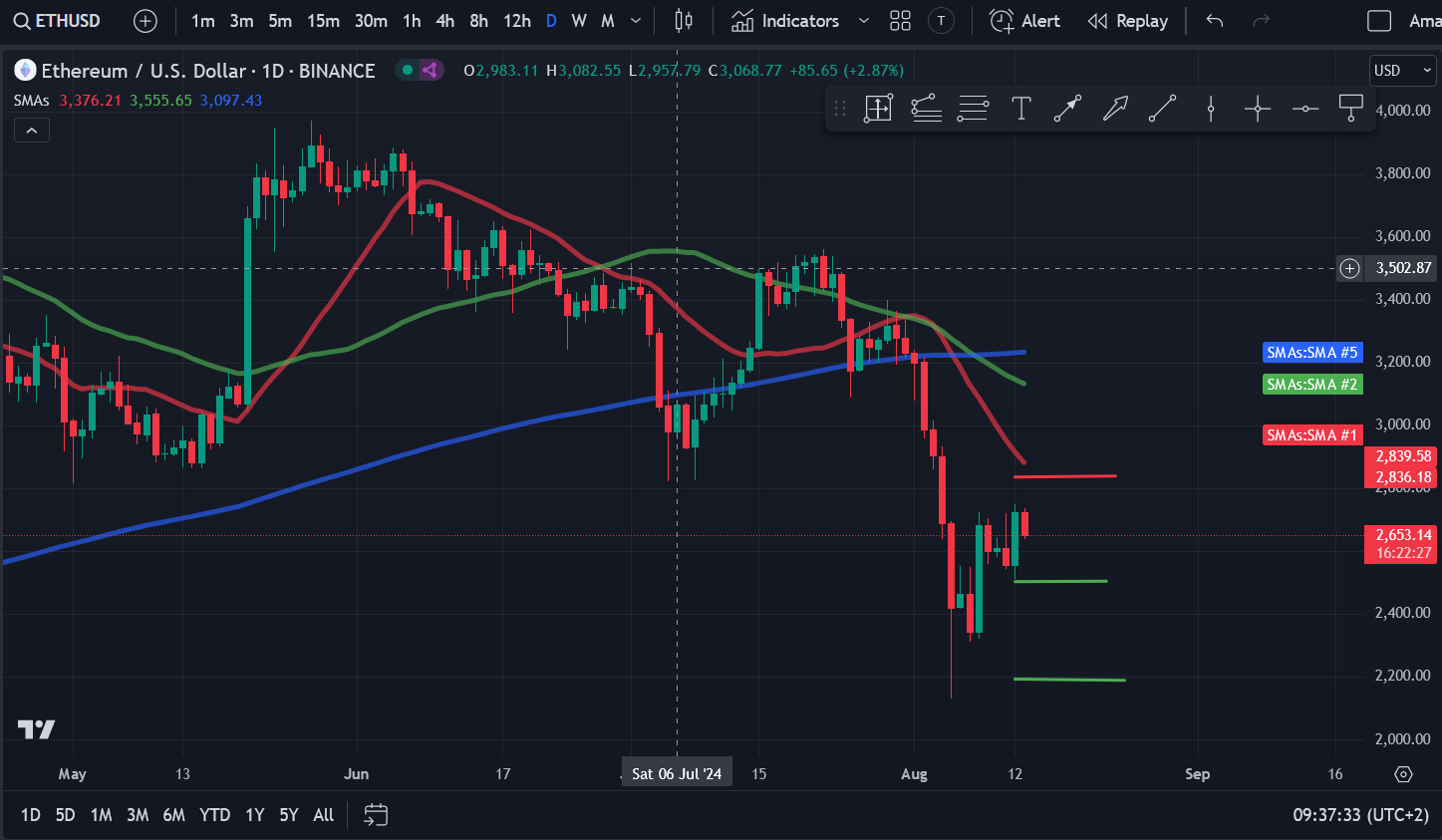Select the 6M date range
The image size is (1442, 840).
click(x=174, y=815)
